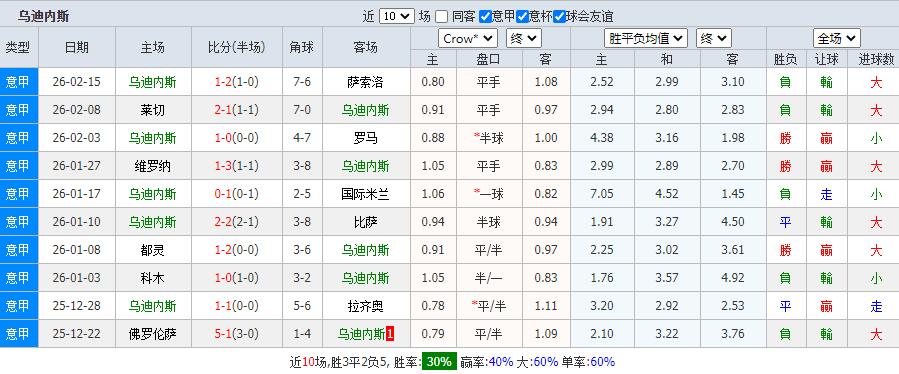The width and height of the screenshot is (899, 374).
Task: Click the 让球 column header
Action: pyautogui.click(x=826, y=59)
